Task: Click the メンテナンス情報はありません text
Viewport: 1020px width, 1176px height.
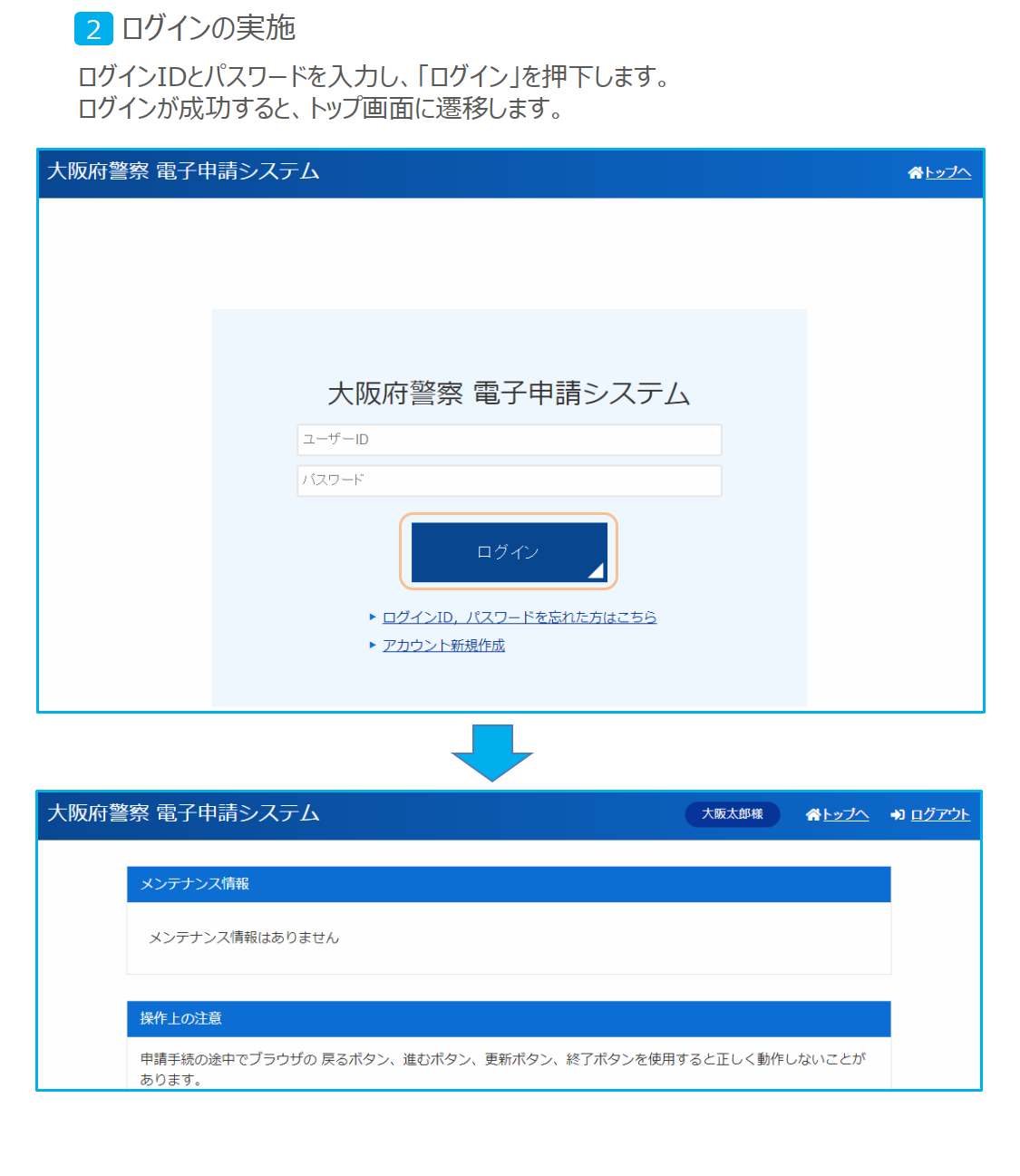Action: click(x=244, y=938)
